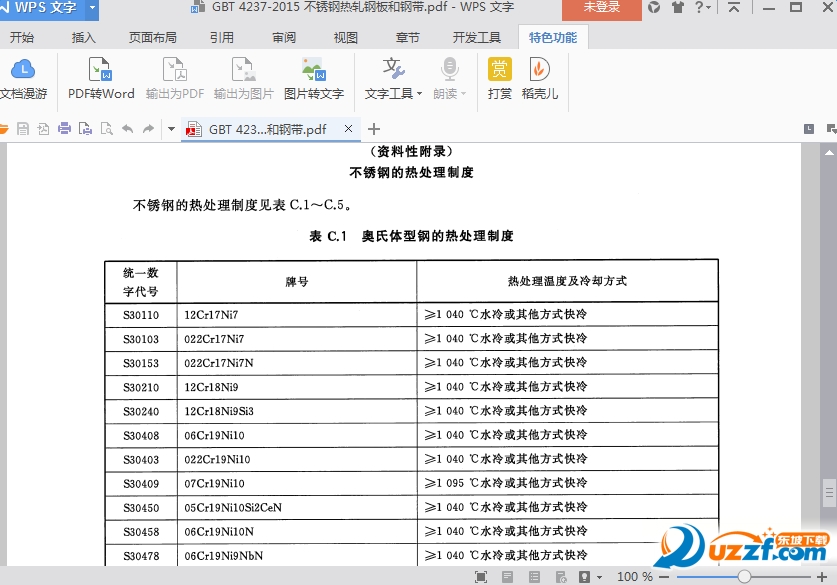Open the 插入 ribbon tab
Screen dimensions: 837x585
[84, 37]
